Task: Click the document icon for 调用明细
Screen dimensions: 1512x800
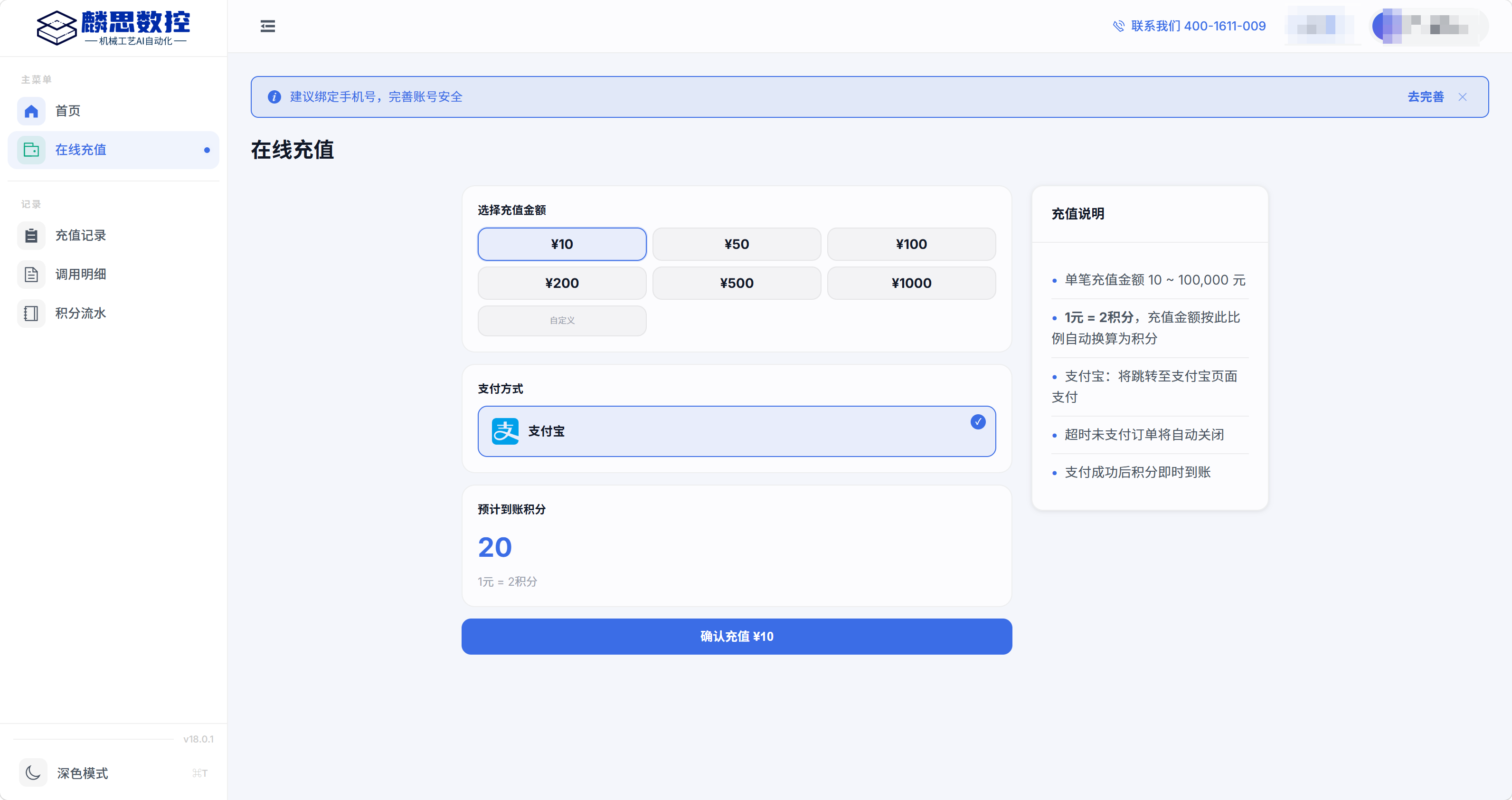Action: click(31, 274)
